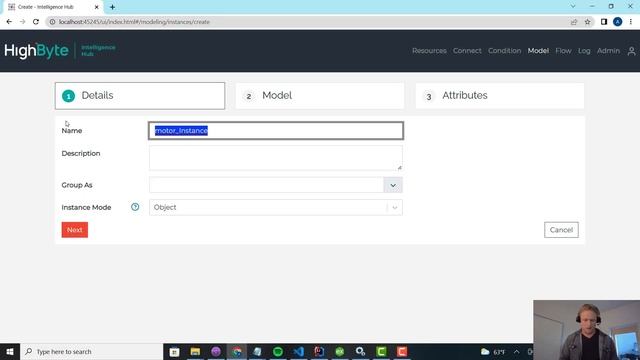
Task: Open the Flow menu
Action: 563,51
